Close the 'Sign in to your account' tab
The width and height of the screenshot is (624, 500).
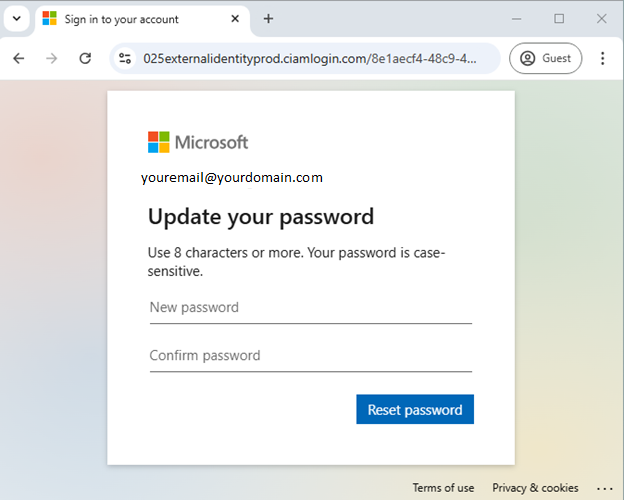(235, 19)
